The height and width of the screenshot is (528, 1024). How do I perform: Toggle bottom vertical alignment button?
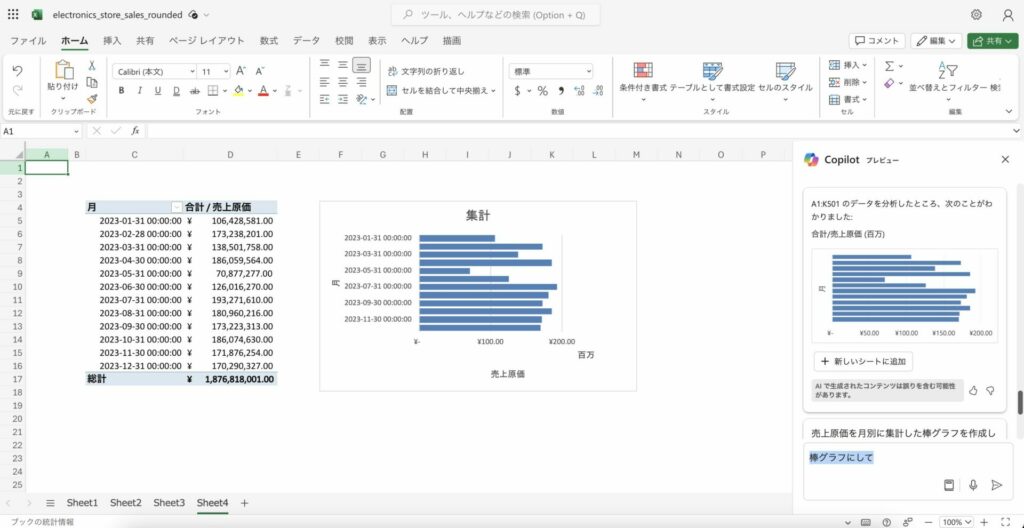[361, 65]
